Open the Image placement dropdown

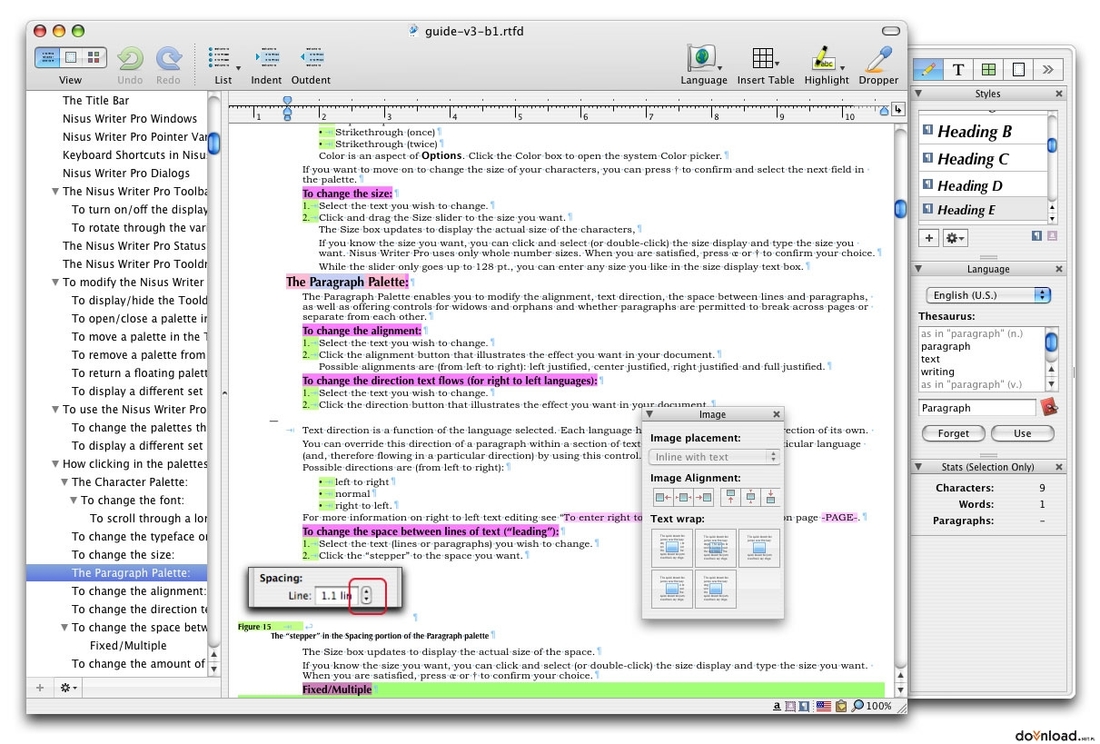point(713,456)
